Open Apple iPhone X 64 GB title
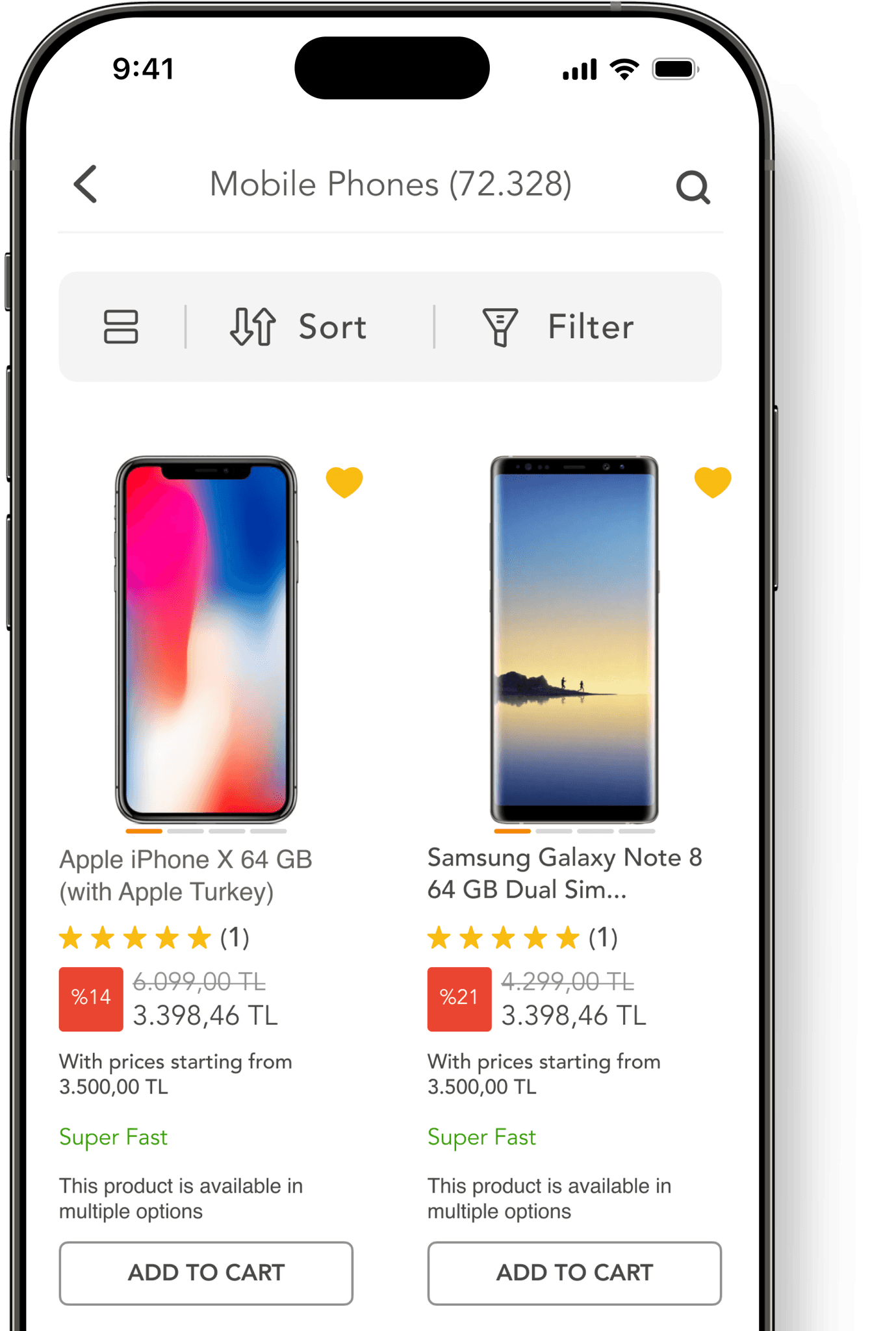The width and height of the screenshot is (896, 1331). [186, 875]
